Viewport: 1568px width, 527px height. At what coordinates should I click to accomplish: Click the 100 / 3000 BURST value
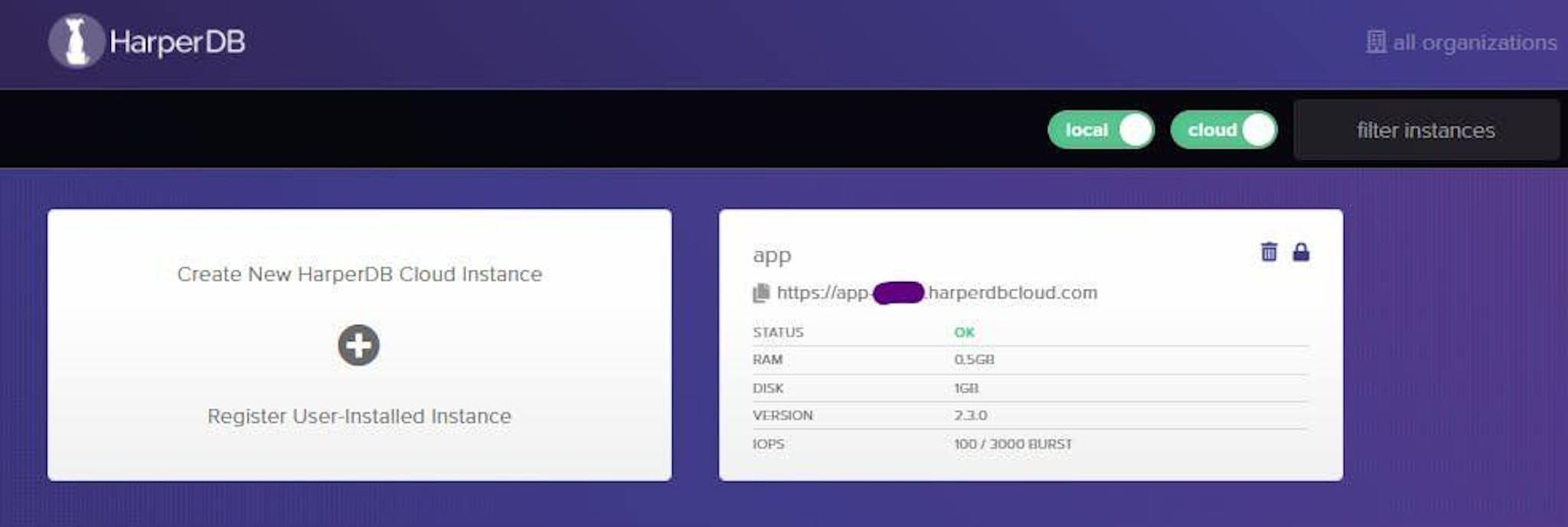pos(1013,444)
